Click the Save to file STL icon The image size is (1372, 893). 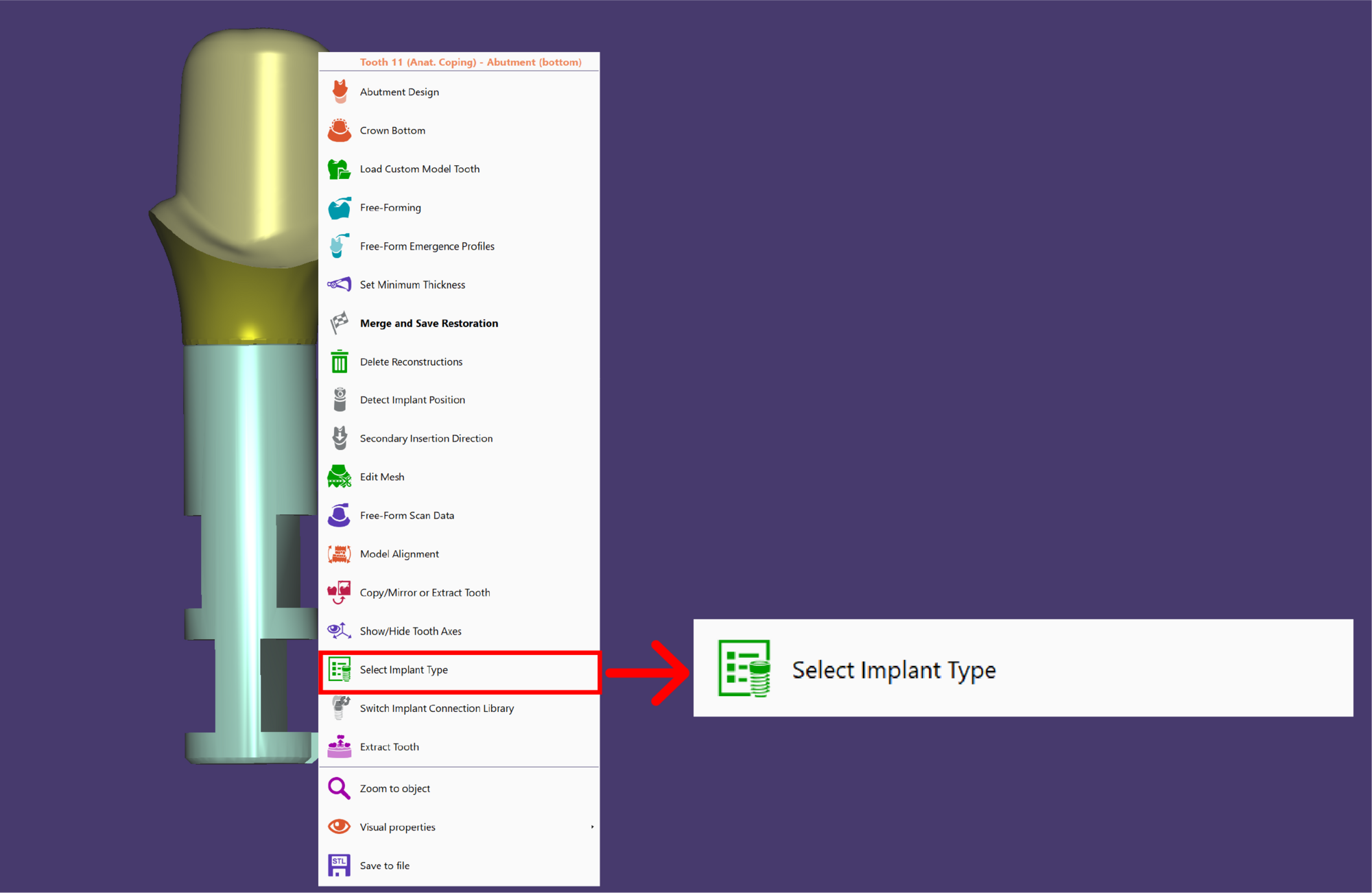coord(340,866)
